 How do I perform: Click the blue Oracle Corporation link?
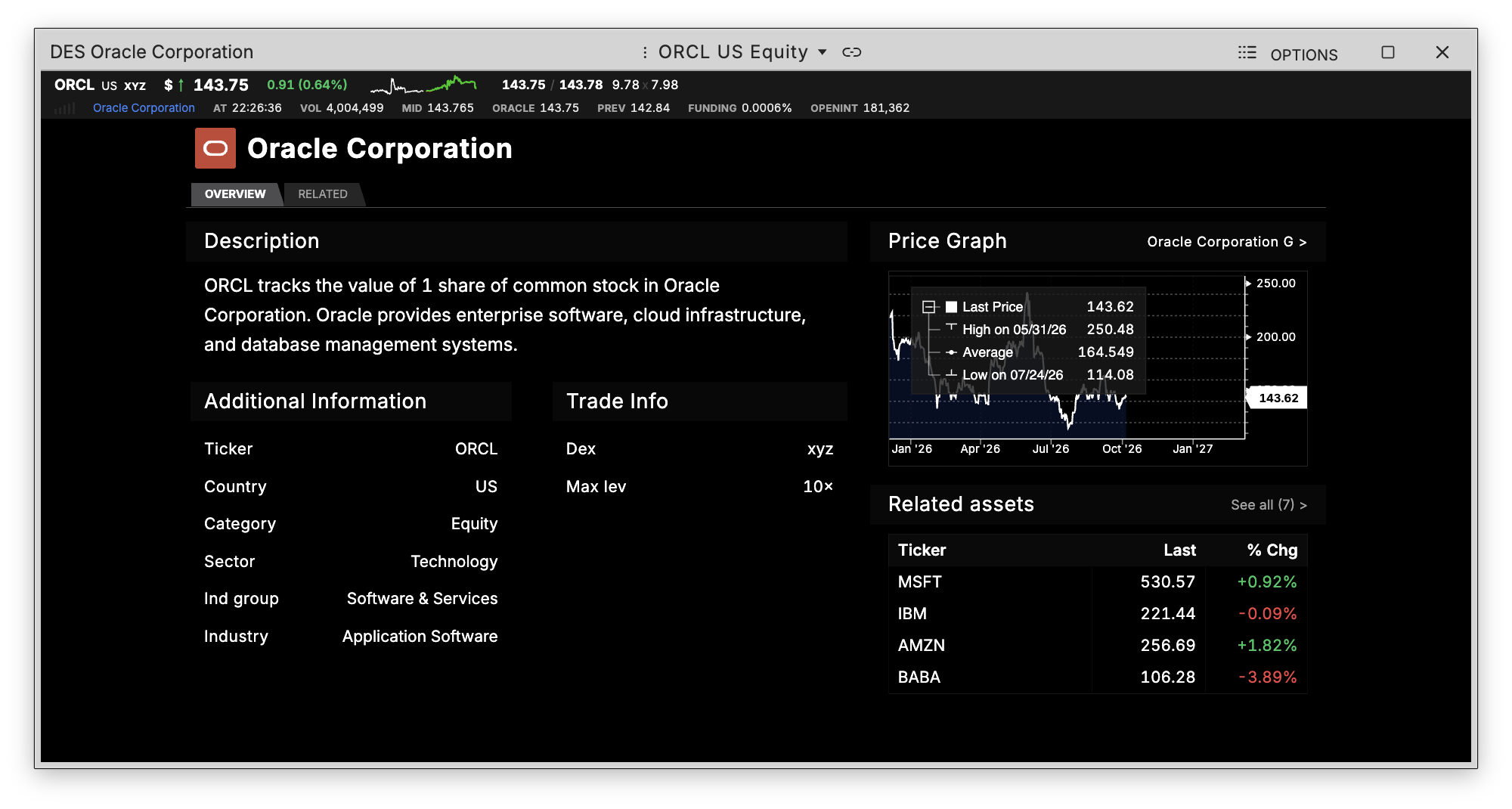[x=144, y=108]
